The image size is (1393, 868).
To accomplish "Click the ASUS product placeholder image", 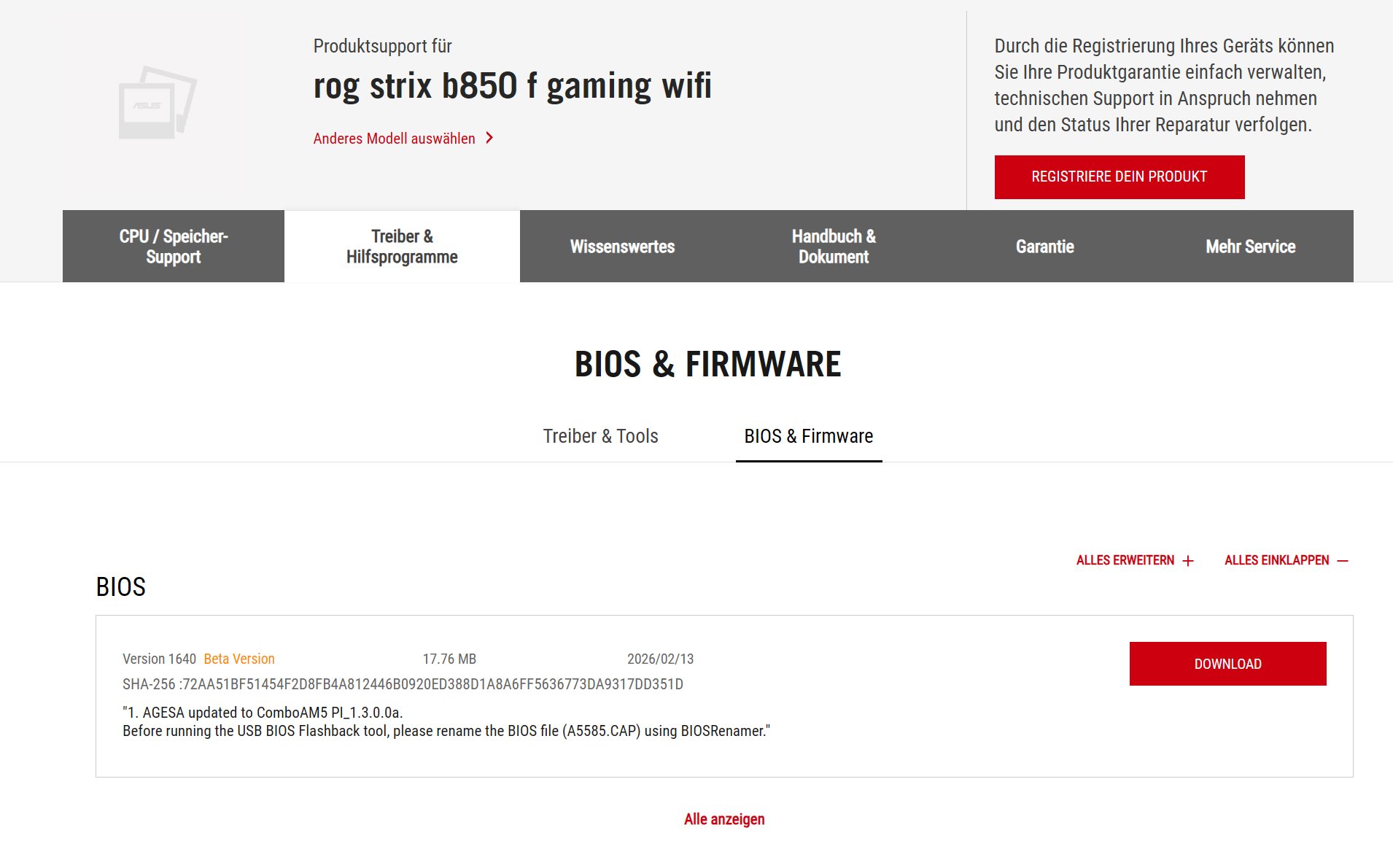I will click(158, 102).
